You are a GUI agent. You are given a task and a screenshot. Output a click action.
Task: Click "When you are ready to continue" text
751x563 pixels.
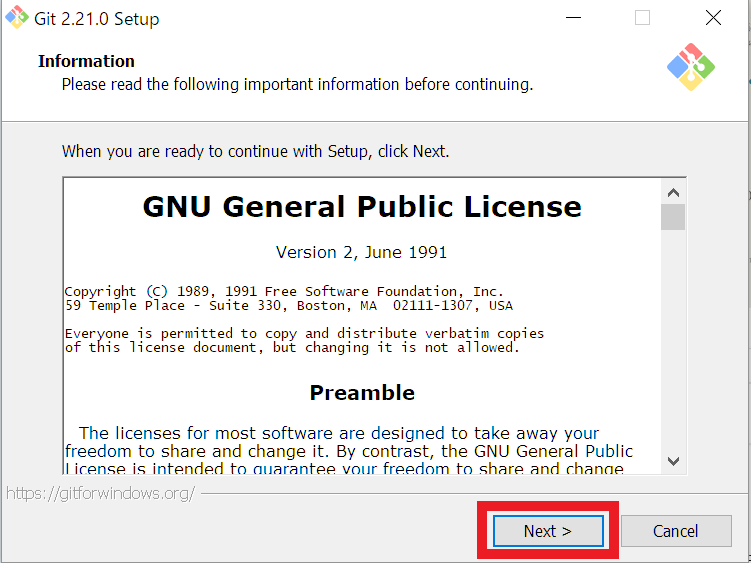click(255, 151)
